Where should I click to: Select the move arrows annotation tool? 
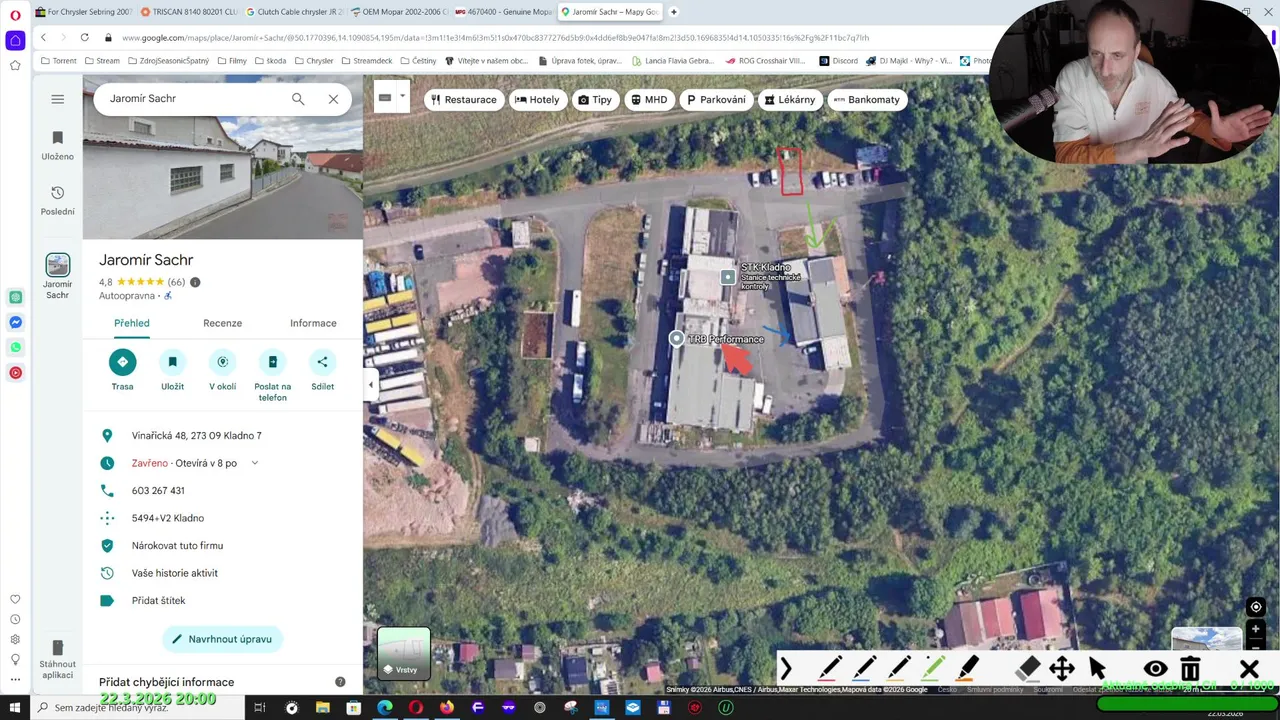click(x=1062, y=669)
